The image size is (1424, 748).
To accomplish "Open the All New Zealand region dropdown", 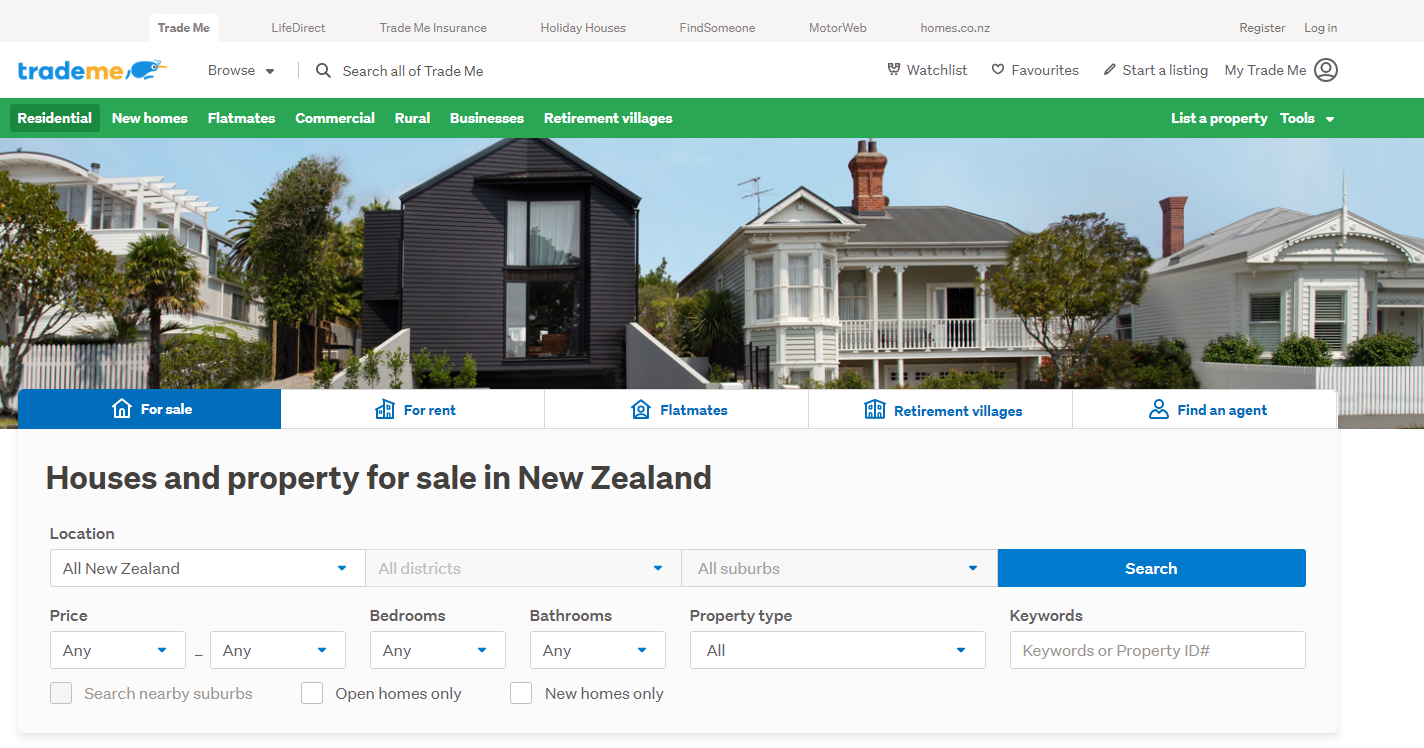I will (207, 568).
